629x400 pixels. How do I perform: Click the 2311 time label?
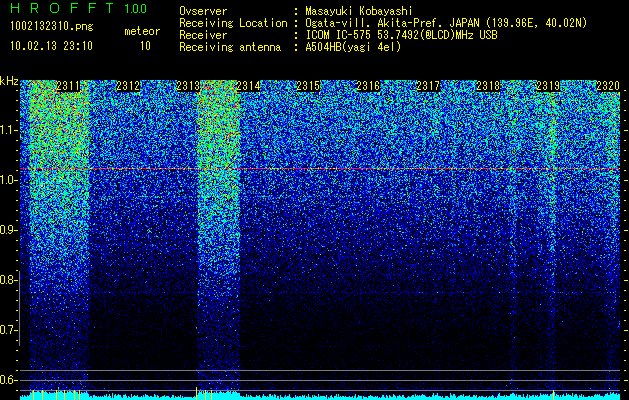tap(68, 86)
